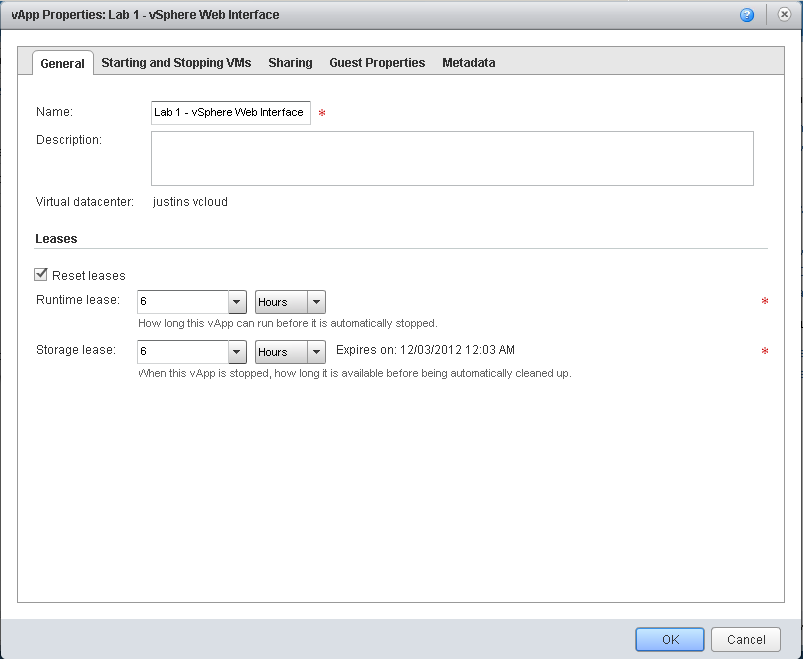
Task: Click the Storage lease value field
Action: [183, 352]
